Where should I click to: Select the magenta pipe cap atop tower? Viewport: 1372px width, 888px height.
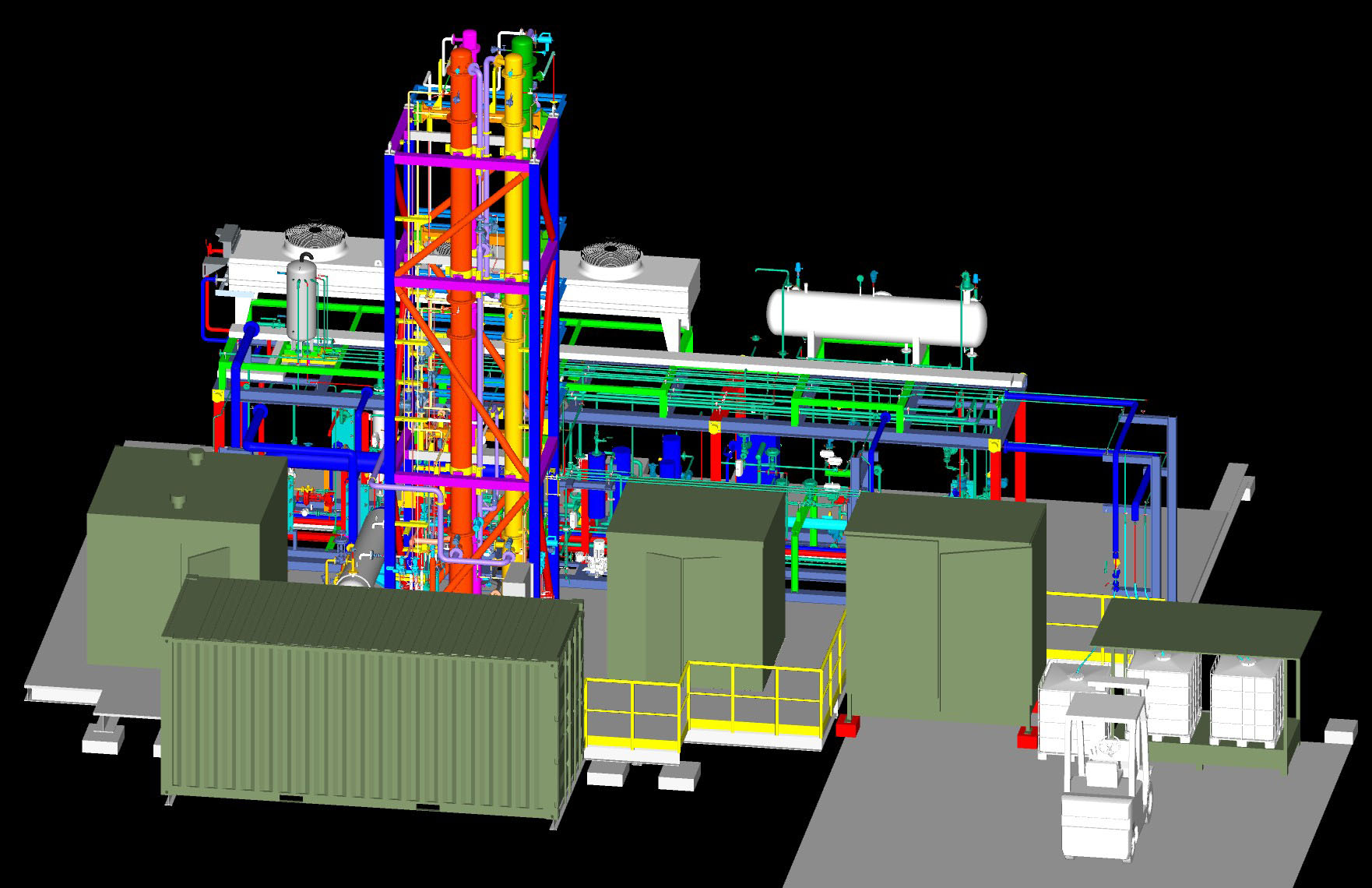[470, 37]
